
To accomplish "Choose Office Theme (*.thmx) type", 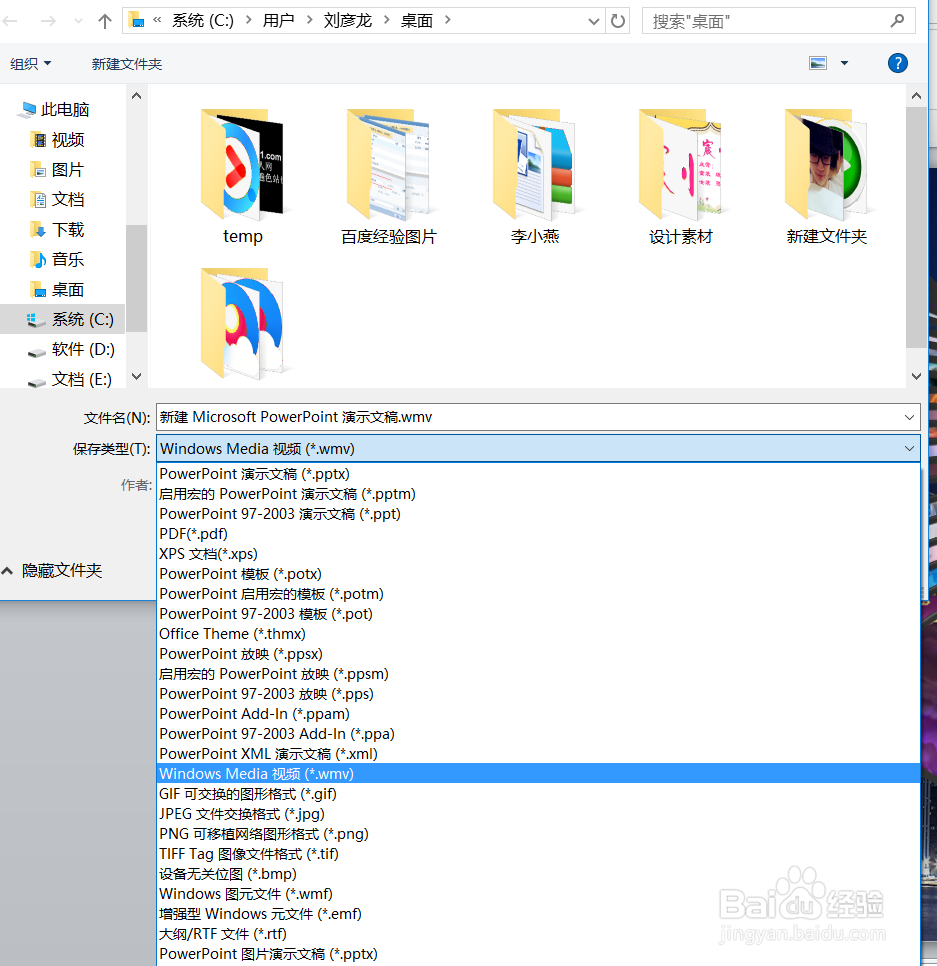I will tap(538, 634).
